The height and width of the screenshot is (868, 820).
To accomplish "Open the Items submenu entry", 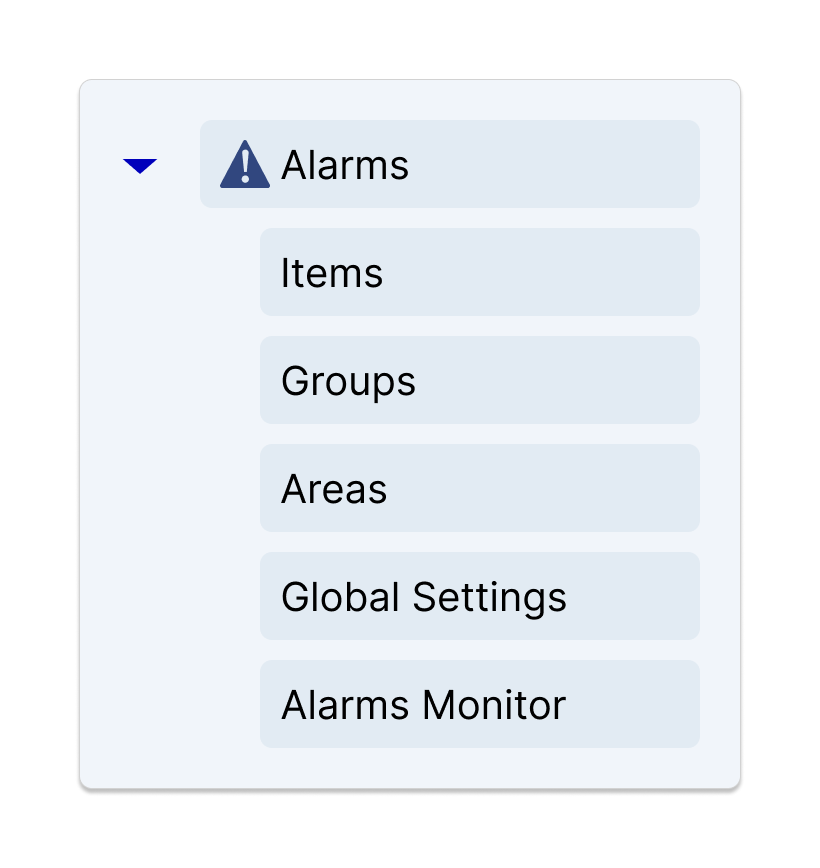I will coord(480,272).
